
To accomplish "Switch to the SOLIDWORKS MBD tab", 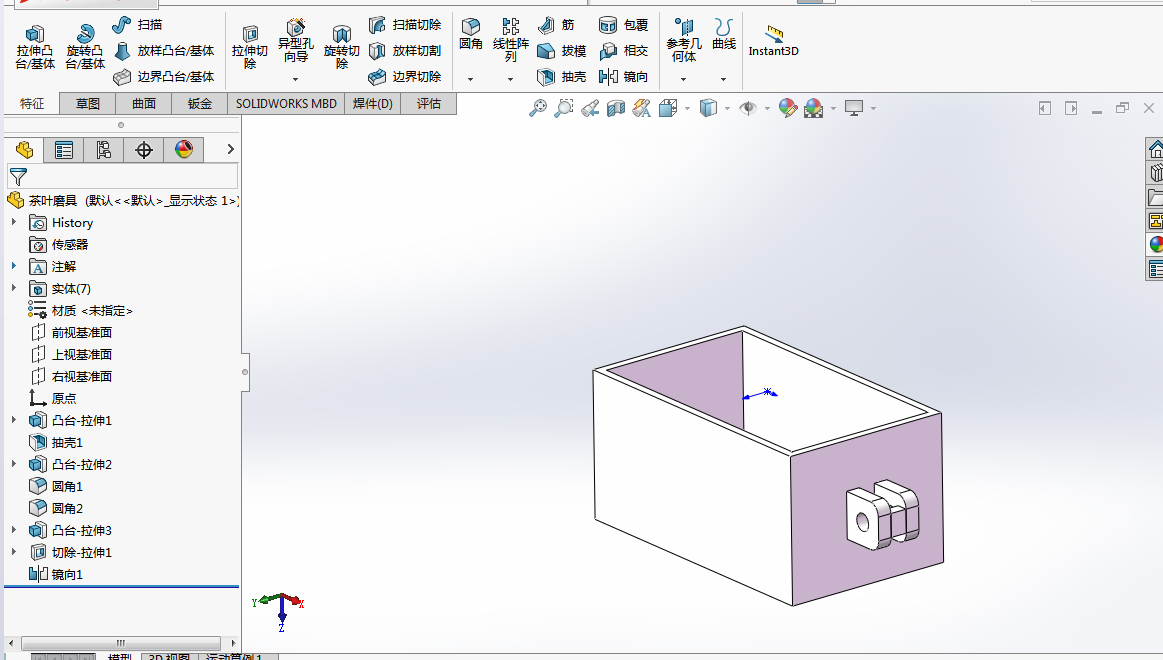I will click(286, 104).
